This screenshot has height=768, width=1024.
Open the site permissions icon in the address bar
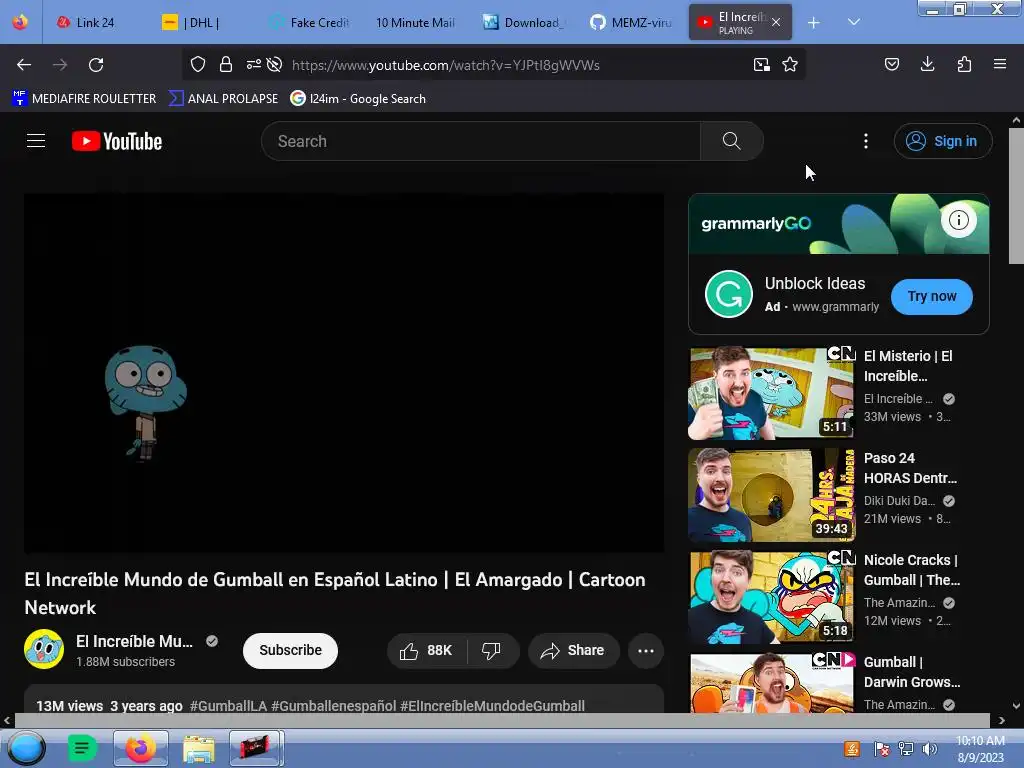[x=253, y=64]
